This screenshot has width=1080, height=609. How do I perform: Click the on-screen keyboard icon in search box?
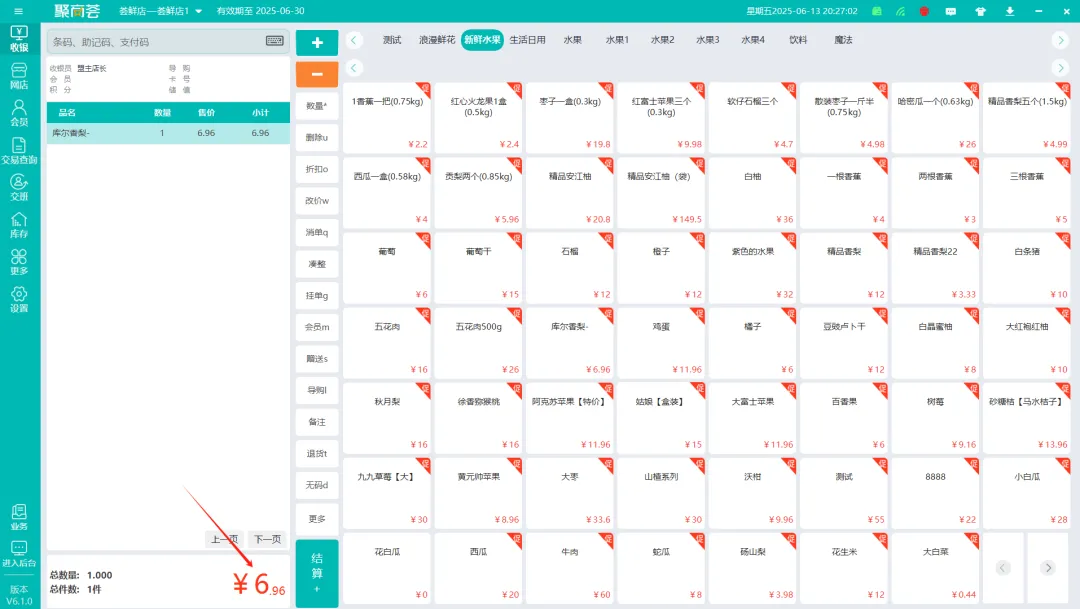(x=274, y=41)
